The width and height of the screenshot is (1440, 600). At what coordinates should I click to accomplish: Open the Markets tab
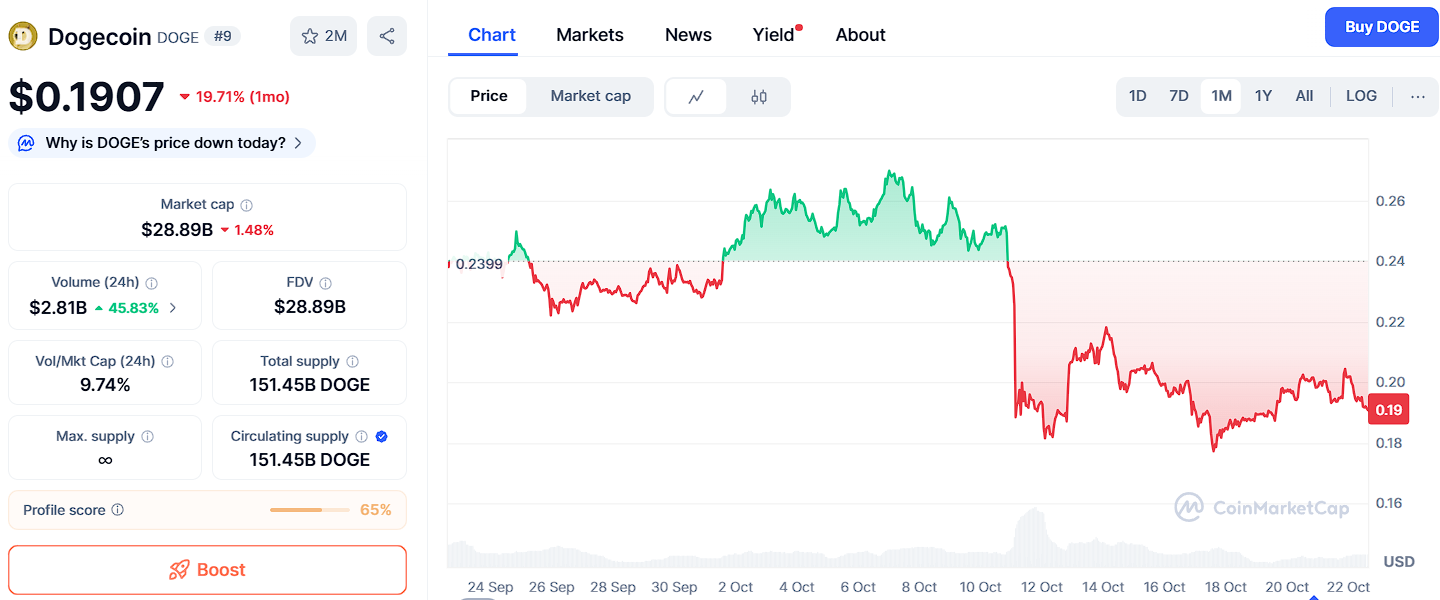tap(590, 35)
